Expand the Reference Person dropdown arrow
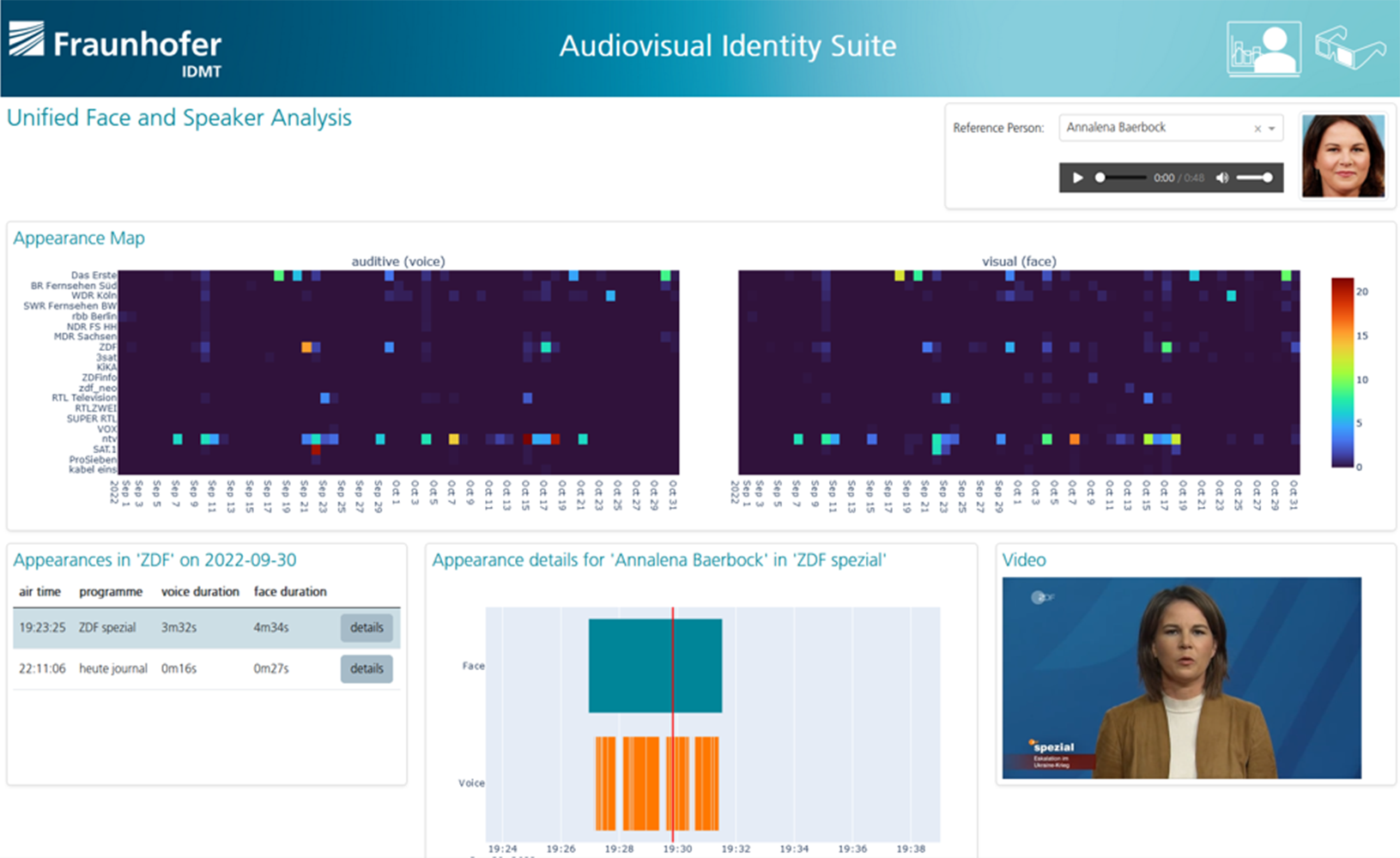This screenshot has width=1400, height=858. click(x=1272, y=129)
